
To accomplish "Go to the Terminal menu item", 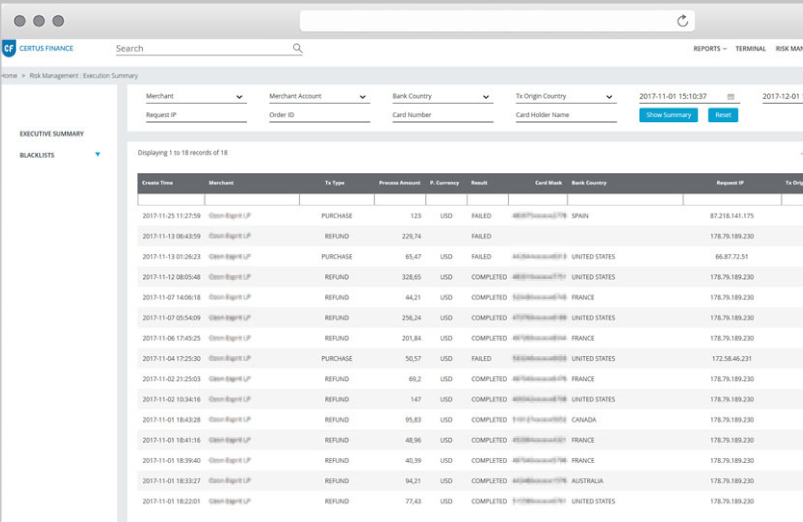I will (750, 49).
